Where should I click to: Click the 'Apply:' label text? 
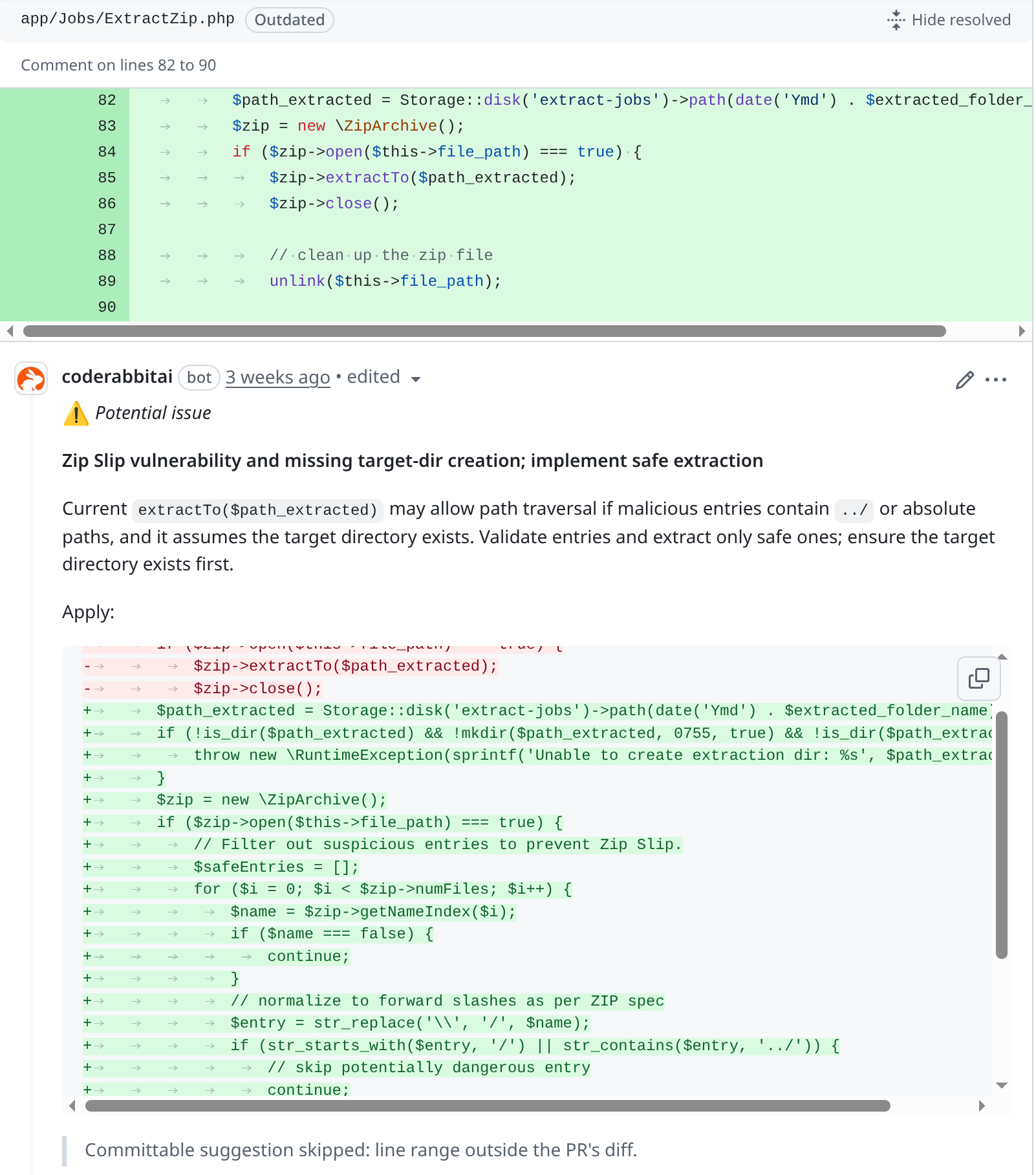[88, 612]
